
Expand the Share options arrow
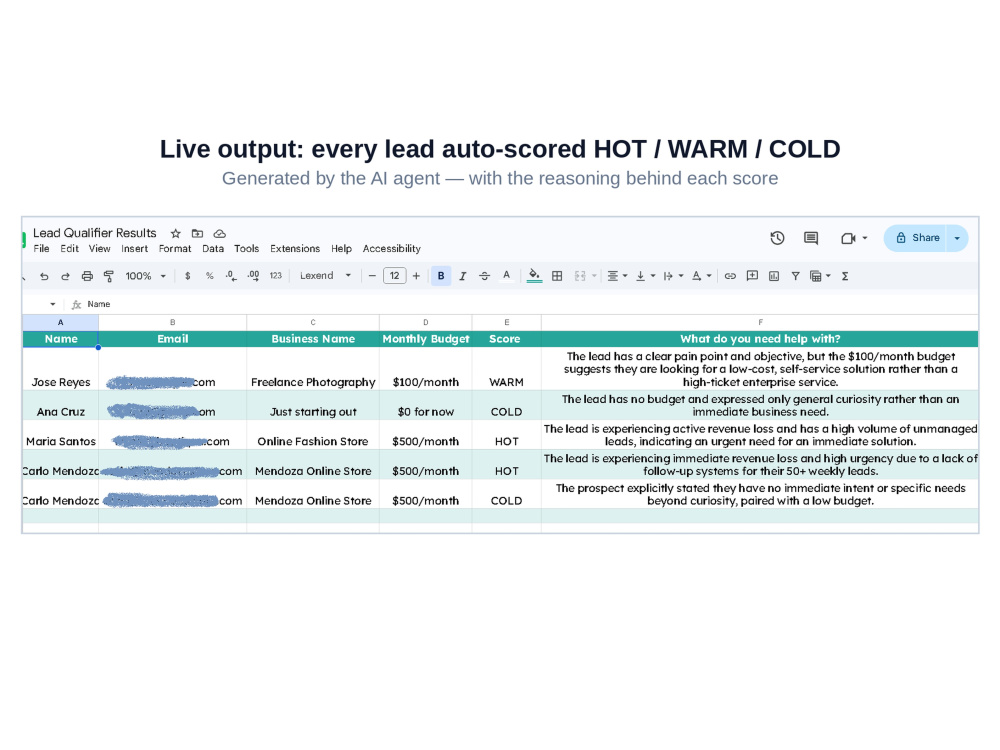tap(957, 238)
